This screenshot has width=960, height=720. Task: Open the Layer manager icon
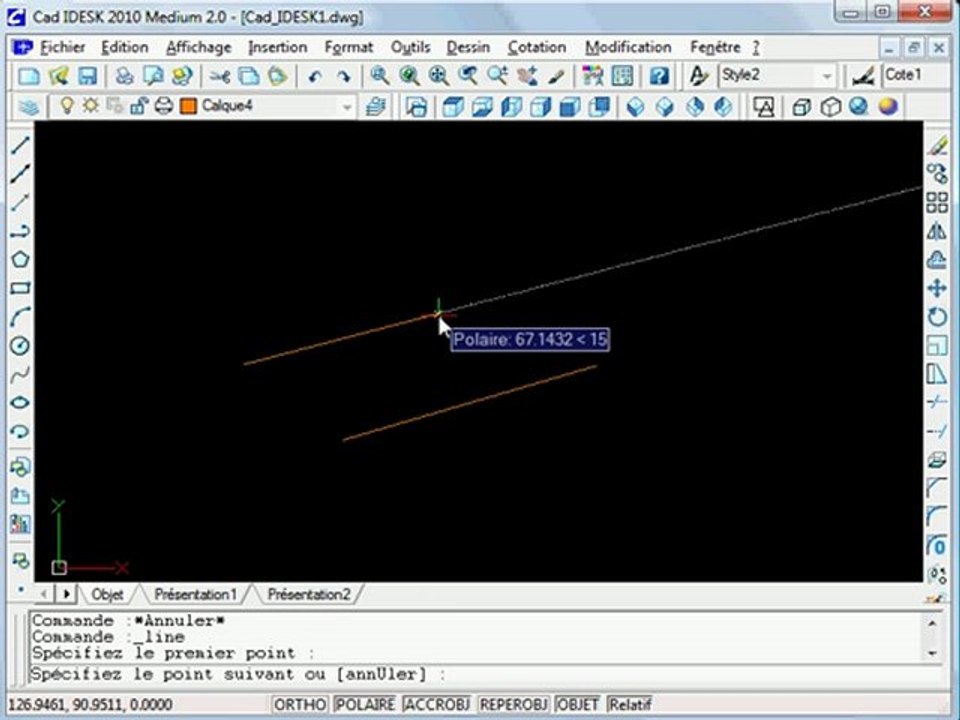(x=29, y=107)
